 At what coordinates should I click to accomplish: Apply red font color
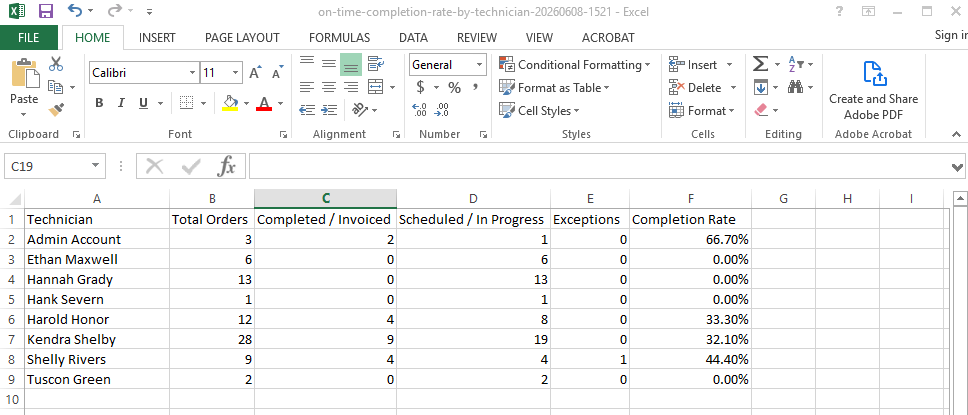tap(264, 103)
